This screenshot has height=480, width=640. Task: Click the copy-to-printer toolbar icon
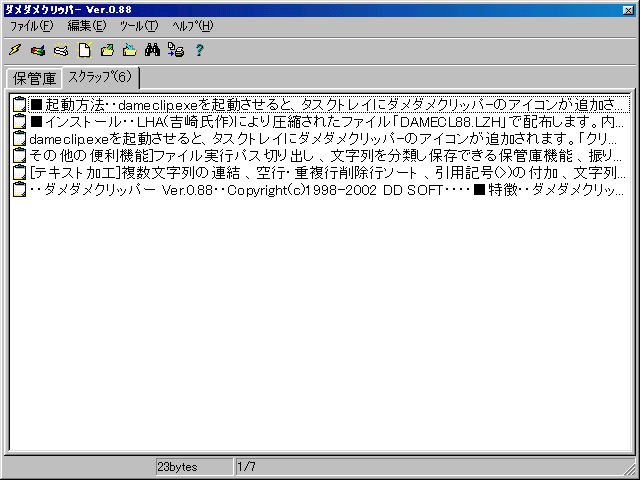(x=176, y=50)
